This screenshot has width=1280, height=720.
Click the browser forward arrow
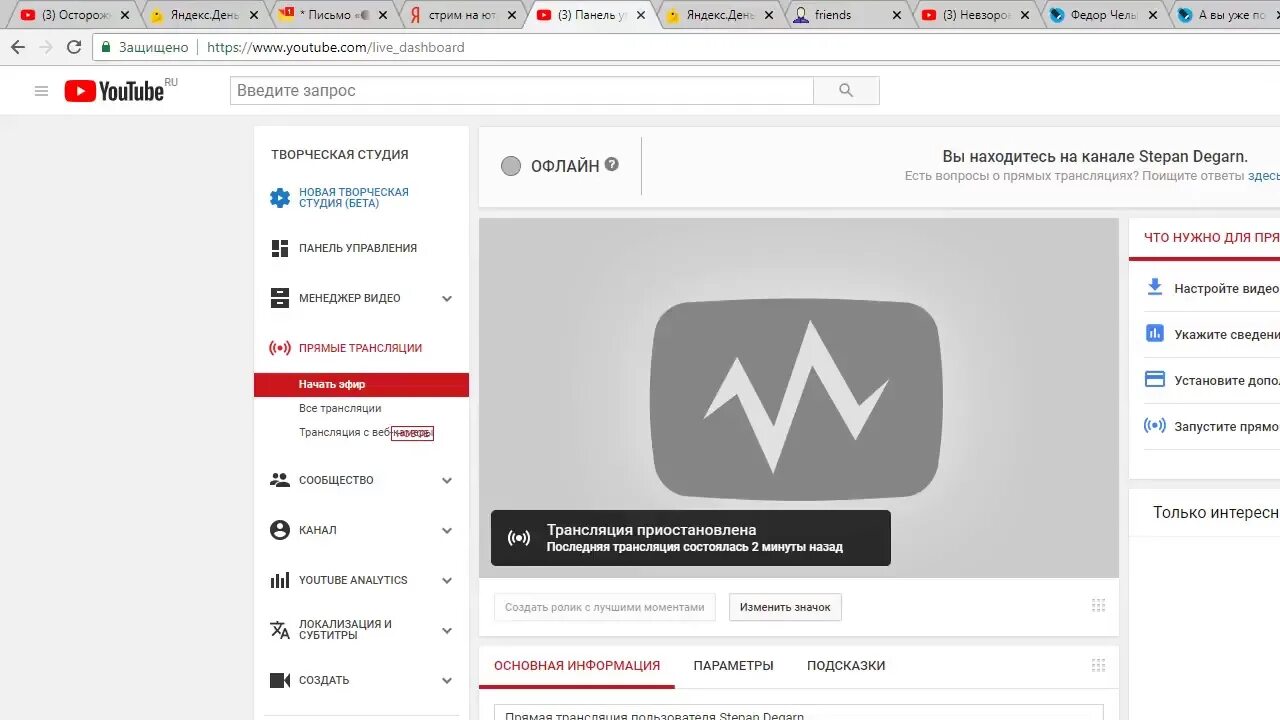click(x=46, y=47)
